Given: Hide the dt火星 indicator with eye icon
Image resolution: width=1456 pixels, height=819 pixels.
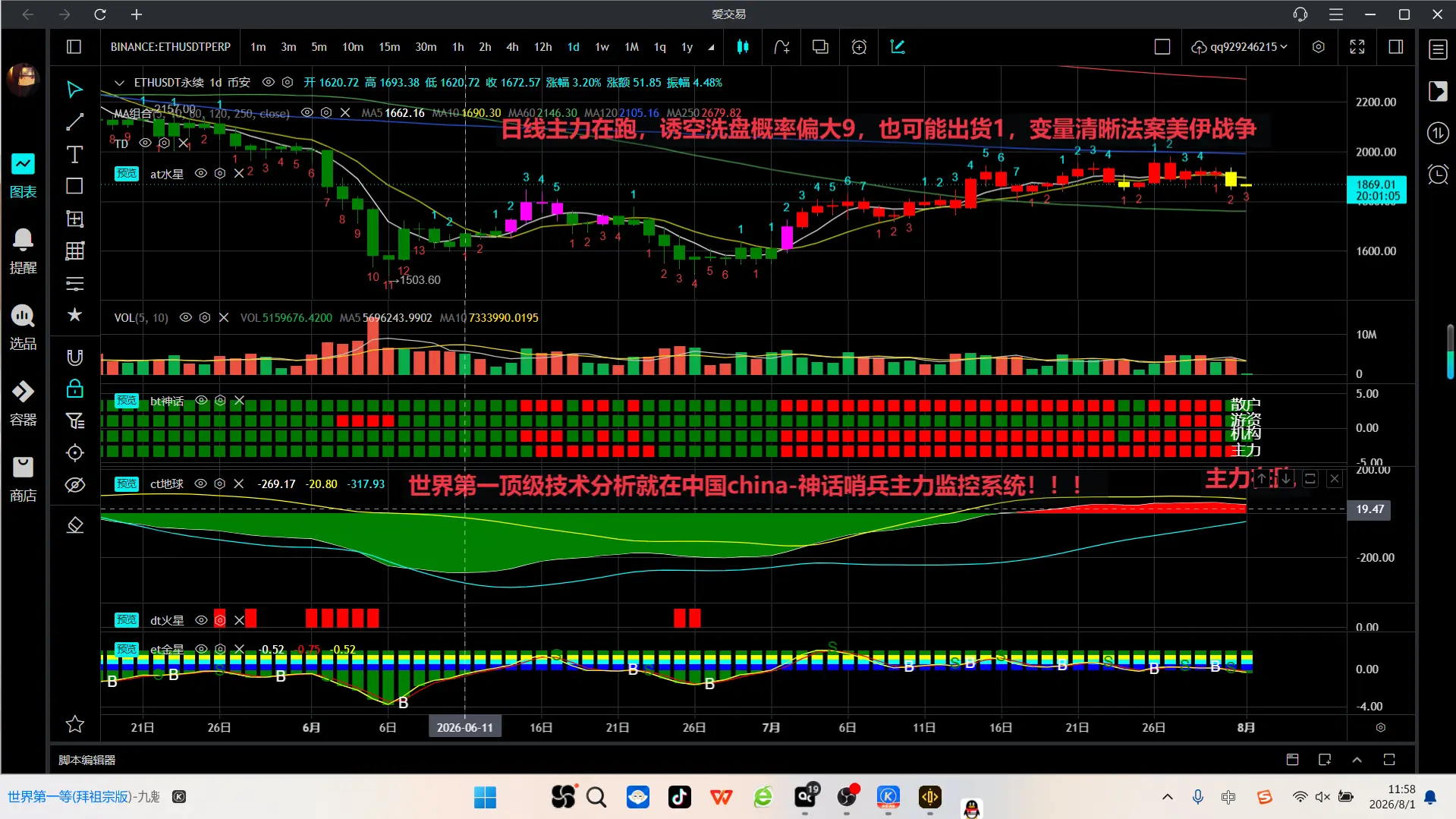Looking at the screenshot, I should tap(201, 620).
